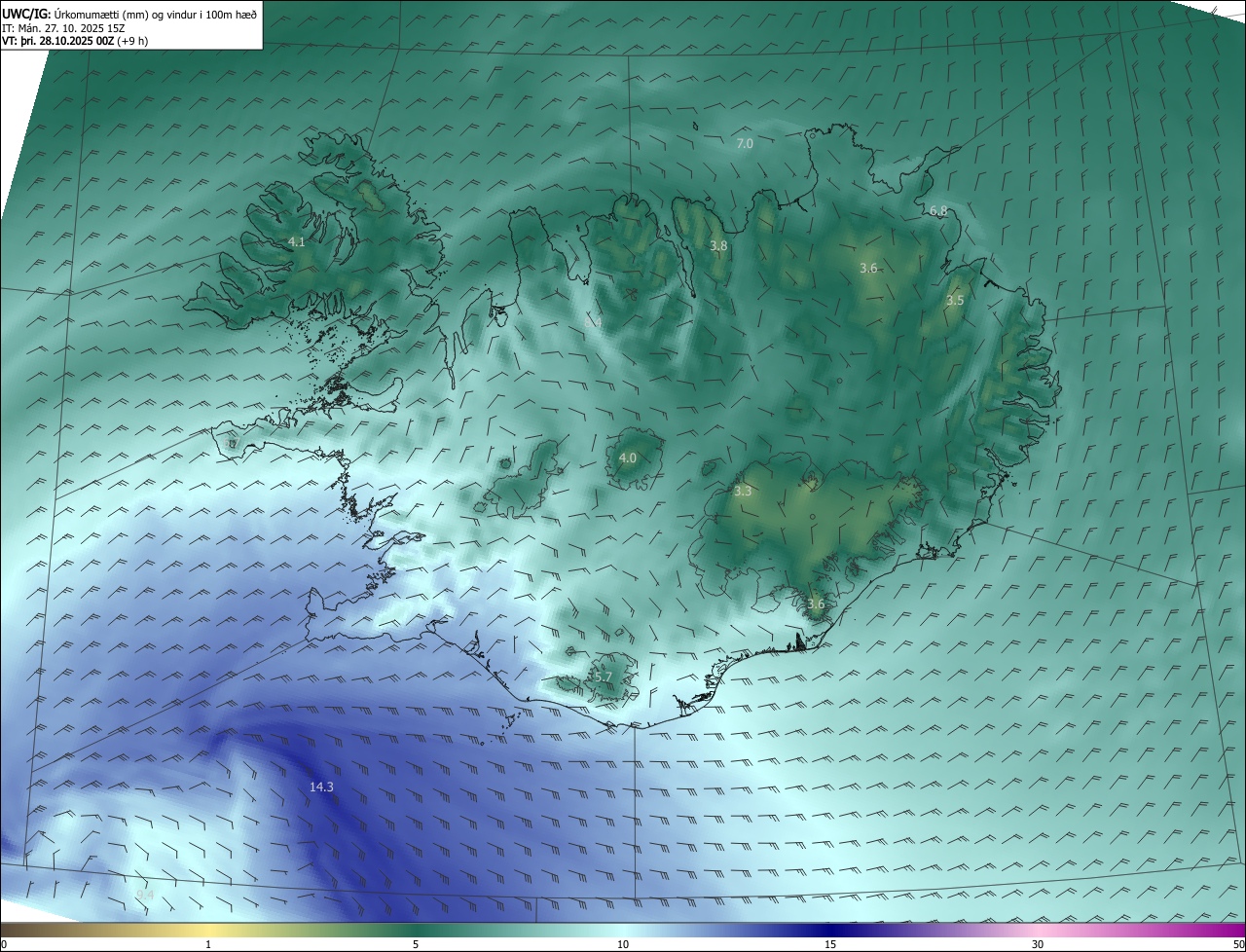Screen dimensions: 1246x952
Task: Select the 3.3 value label on the map
Action: [743, 492]
